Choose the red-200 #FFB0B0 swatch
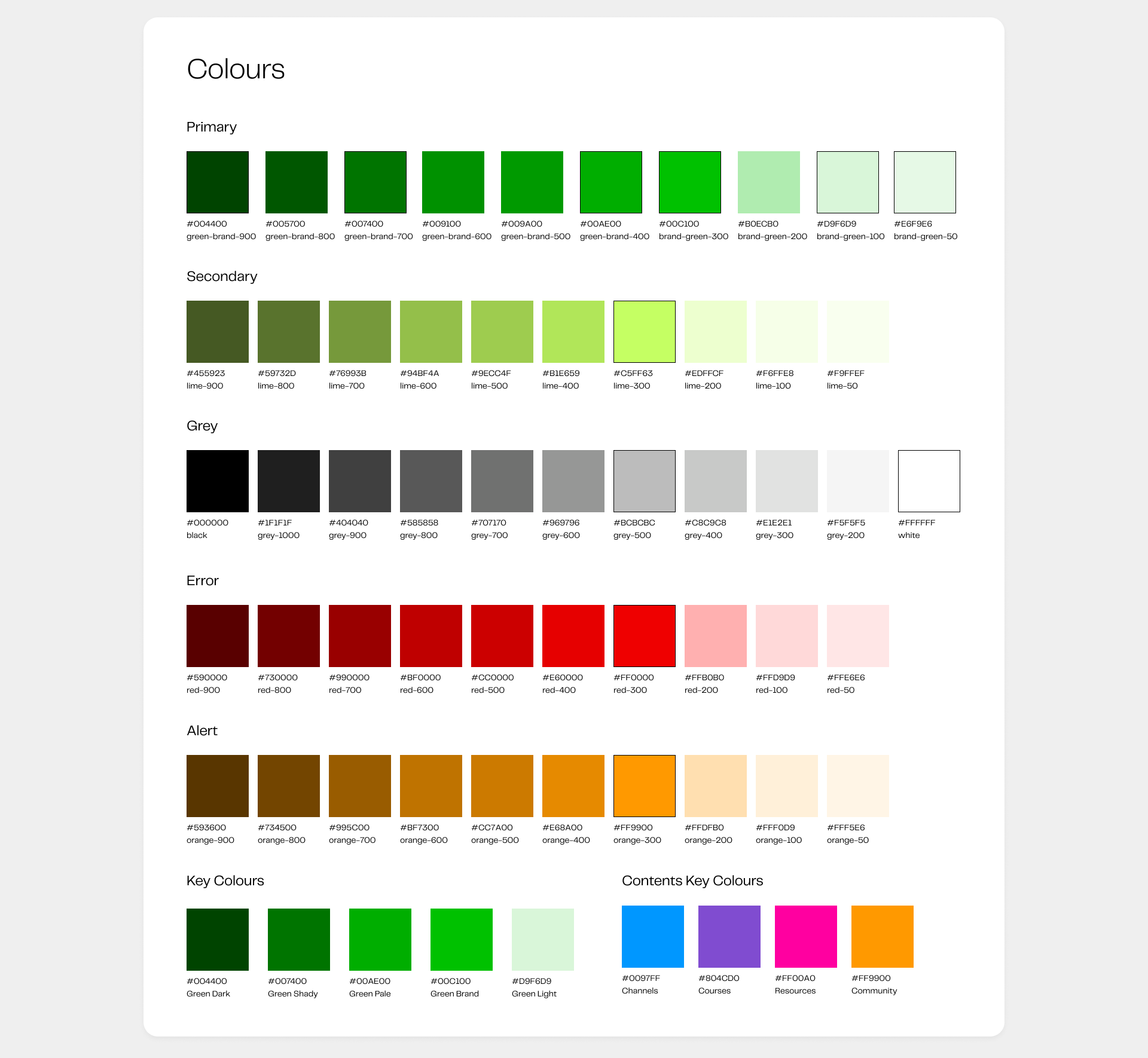Screen dimensions: 1148x1058 [716, 636]
